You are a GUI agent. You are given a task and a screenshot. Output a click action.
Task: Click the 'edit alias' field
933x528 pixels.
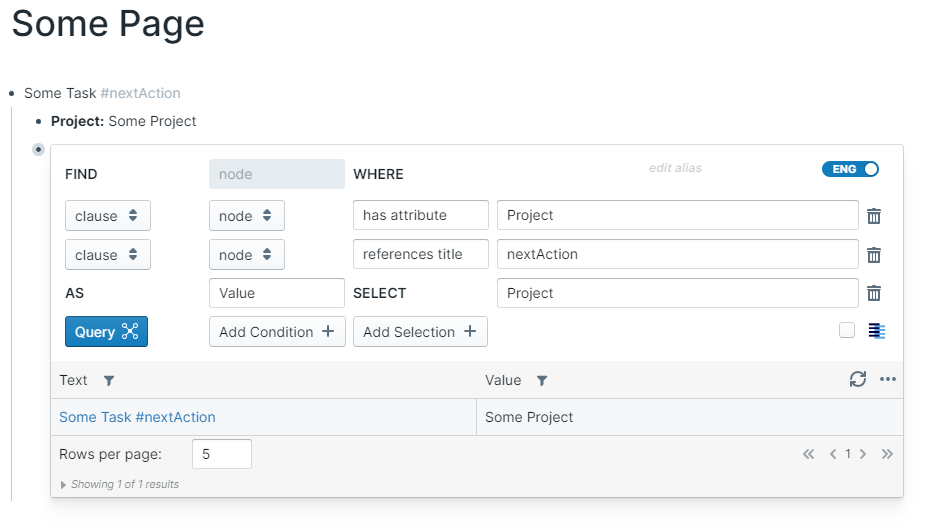point(675,168)
